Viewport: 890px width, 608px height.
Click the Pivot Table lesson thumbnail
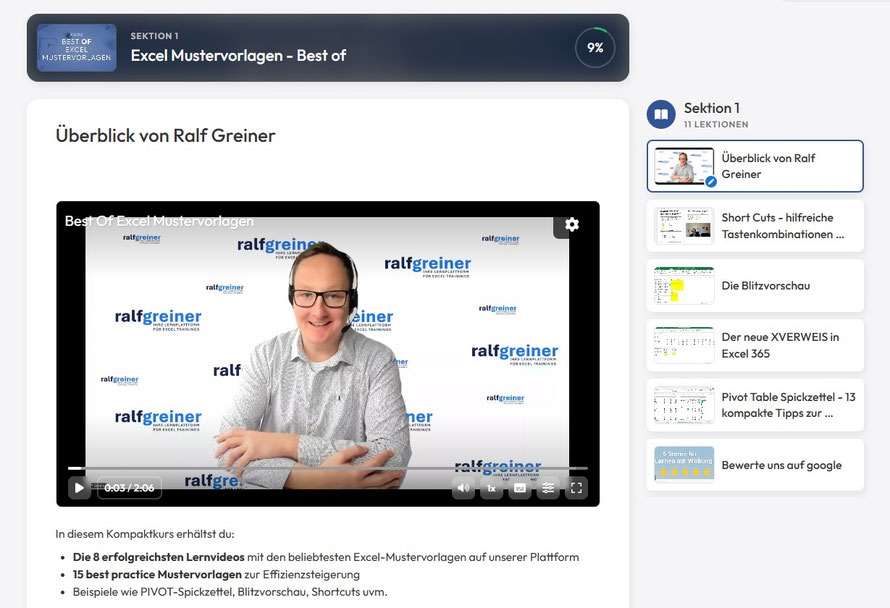pyautogui.click(x=684, y=405)
